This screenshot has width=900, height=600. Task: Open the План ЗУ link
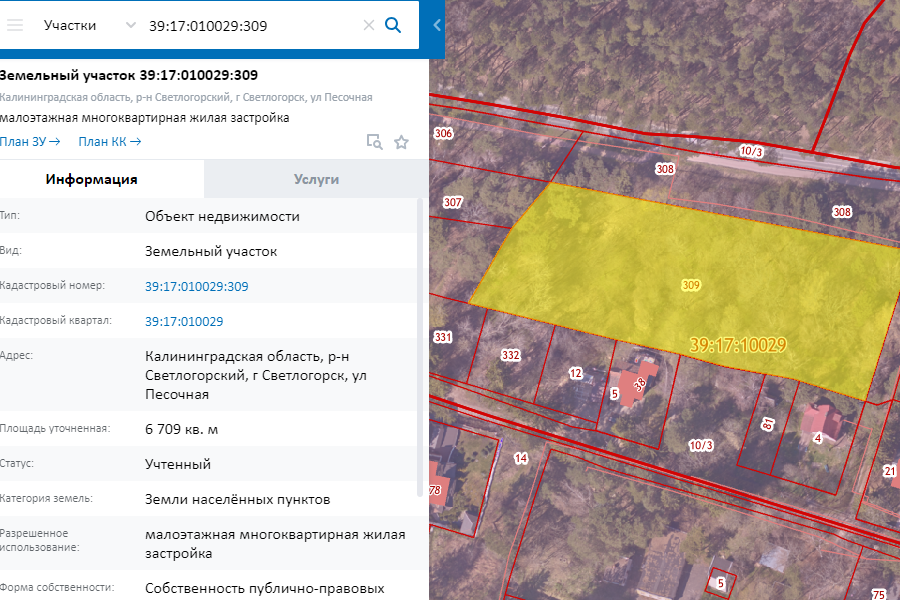click(30, 141)
